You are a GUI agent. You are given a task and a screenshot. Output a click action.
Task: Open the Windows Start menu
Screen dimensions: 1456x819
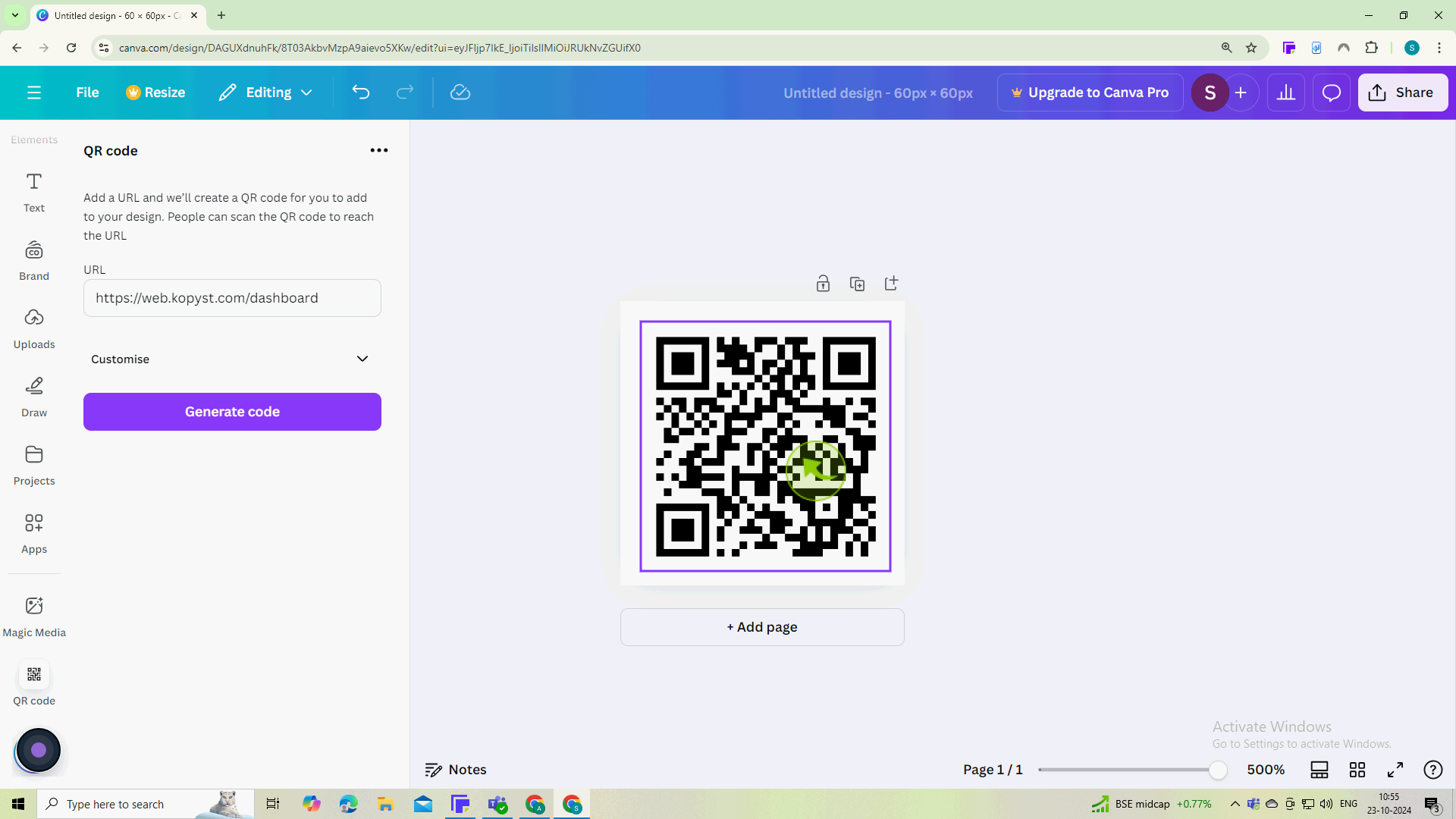click(x=18, y=804)
